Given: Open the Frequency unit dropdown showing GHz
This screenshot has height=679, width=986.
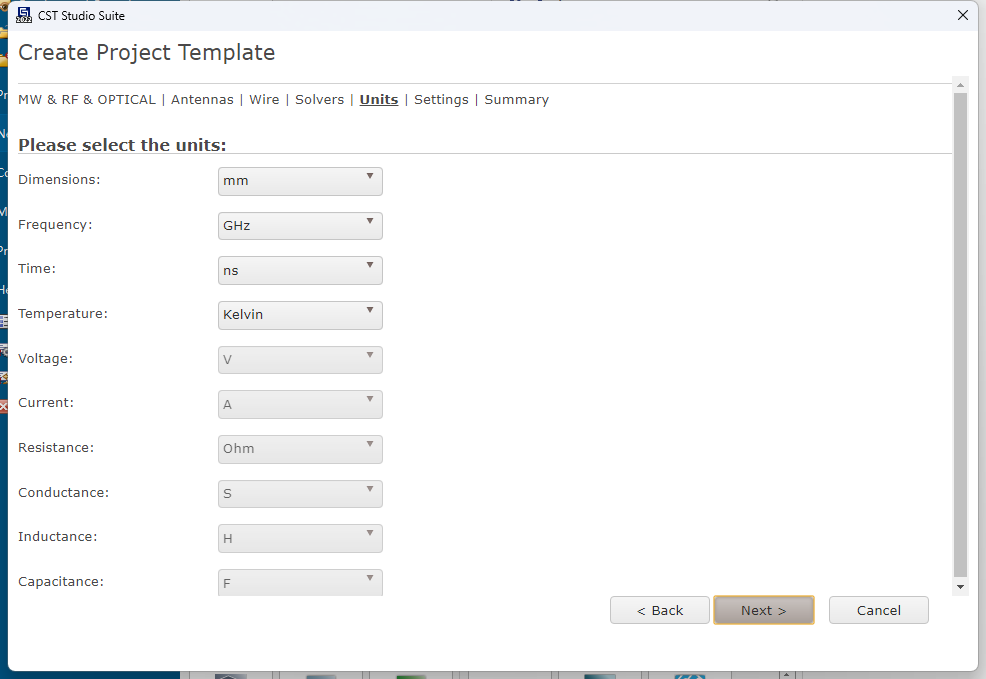Looking at the screenshot, I should 300,226.
